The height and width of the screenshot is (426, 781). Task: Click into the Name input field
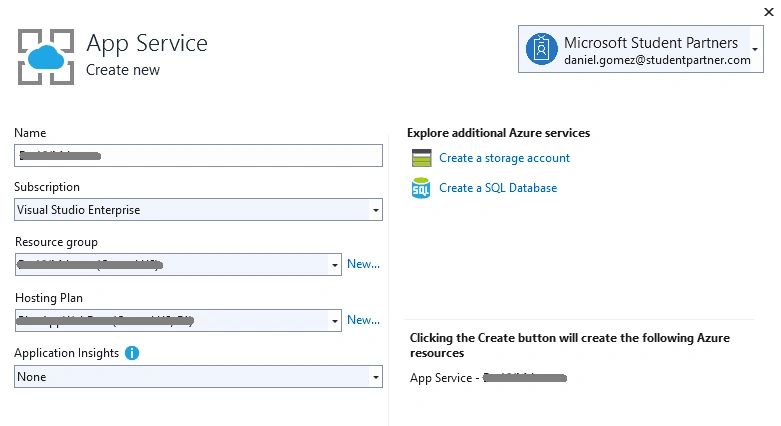click(198, 155)
